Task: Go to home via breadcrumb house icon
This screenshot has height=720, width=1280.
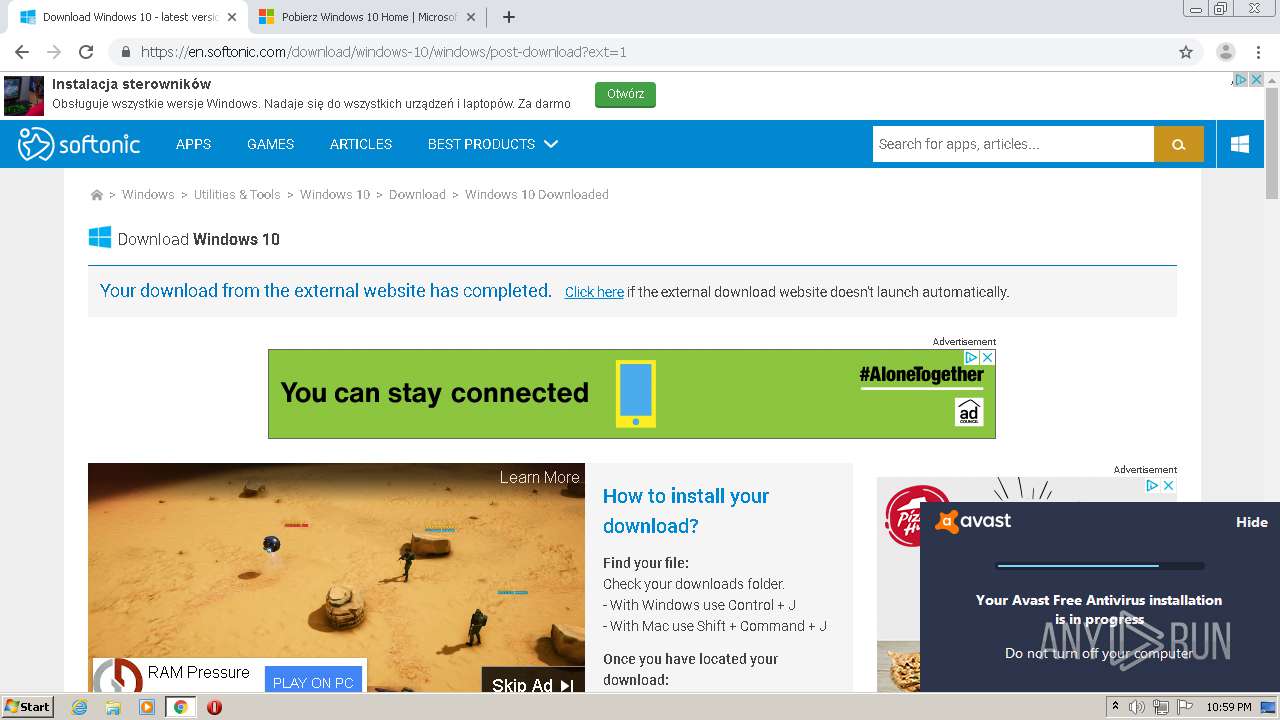Action: tap(97, 195)
